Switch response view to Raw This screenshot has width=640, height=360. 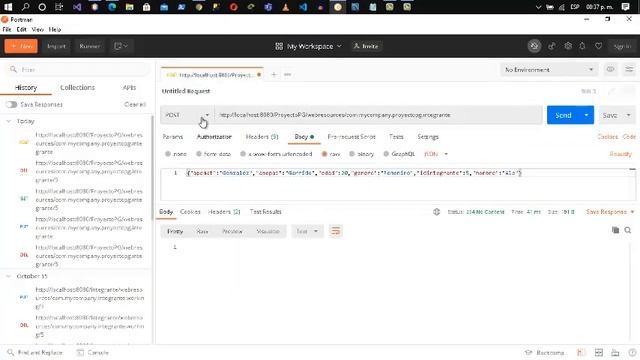click(202, 231)
